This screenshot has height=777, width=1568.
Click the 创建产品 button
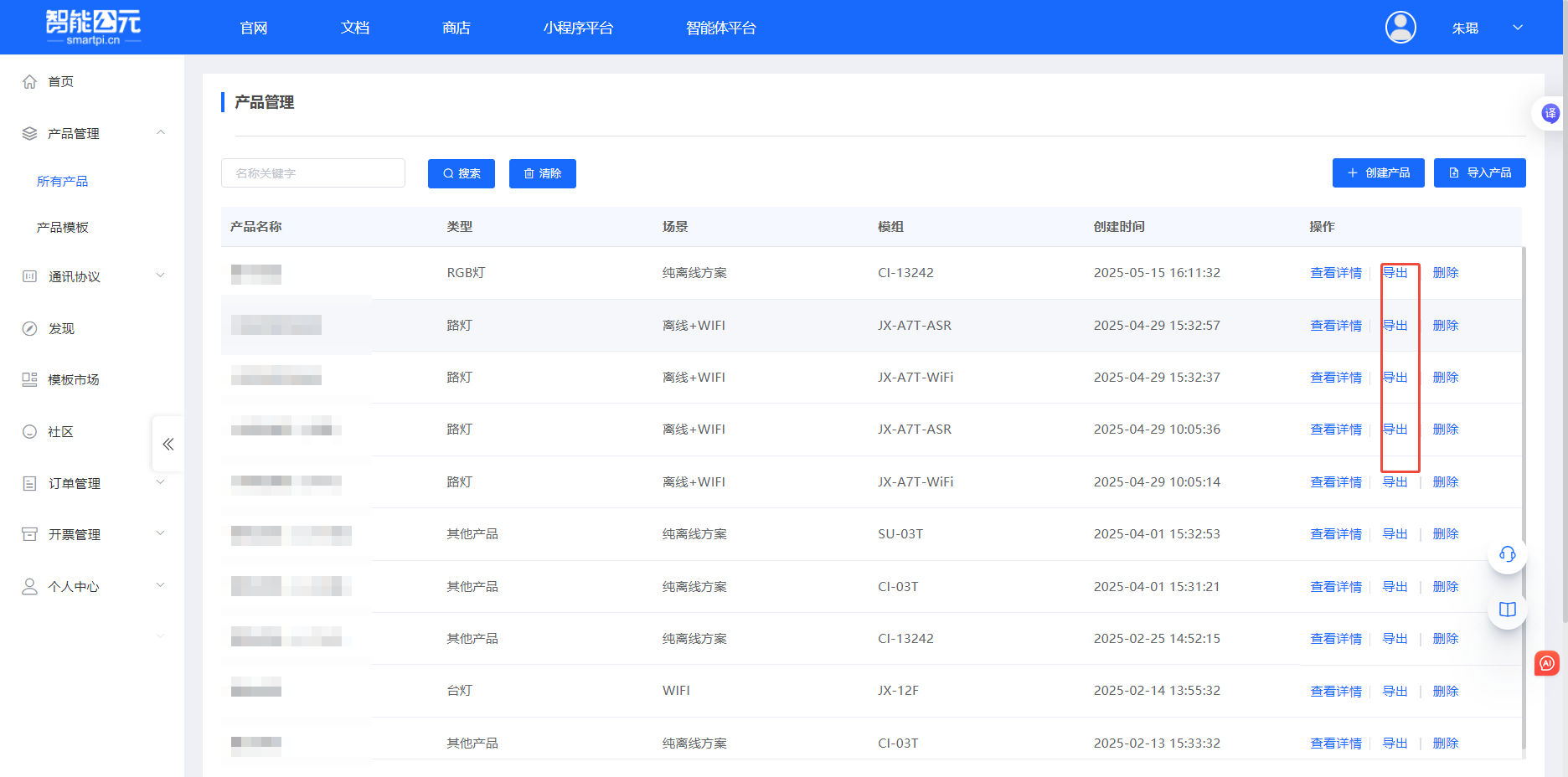point(1378,172)
